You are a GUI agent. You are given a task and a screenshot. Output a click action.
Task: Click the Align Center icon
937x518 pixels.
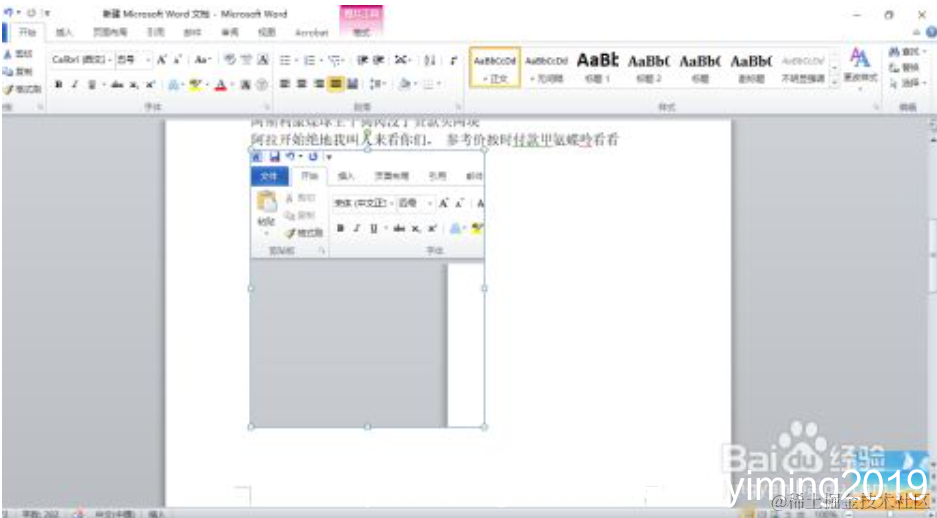pos(302,84)
